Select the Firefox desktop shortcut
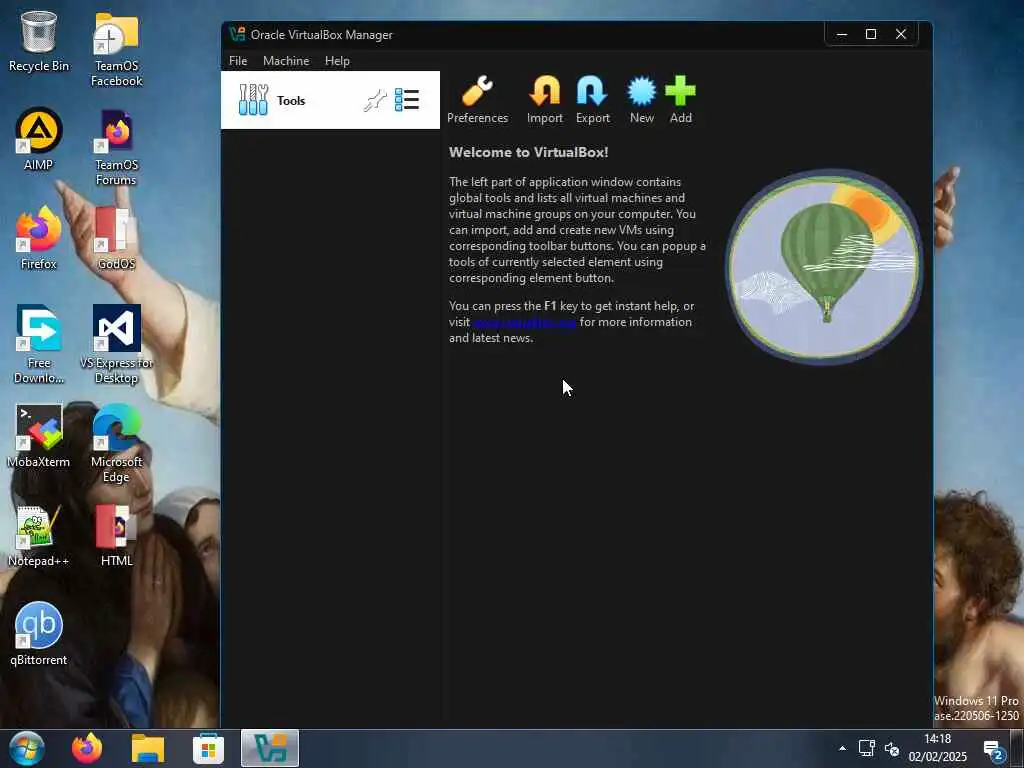 click(39, 238)
